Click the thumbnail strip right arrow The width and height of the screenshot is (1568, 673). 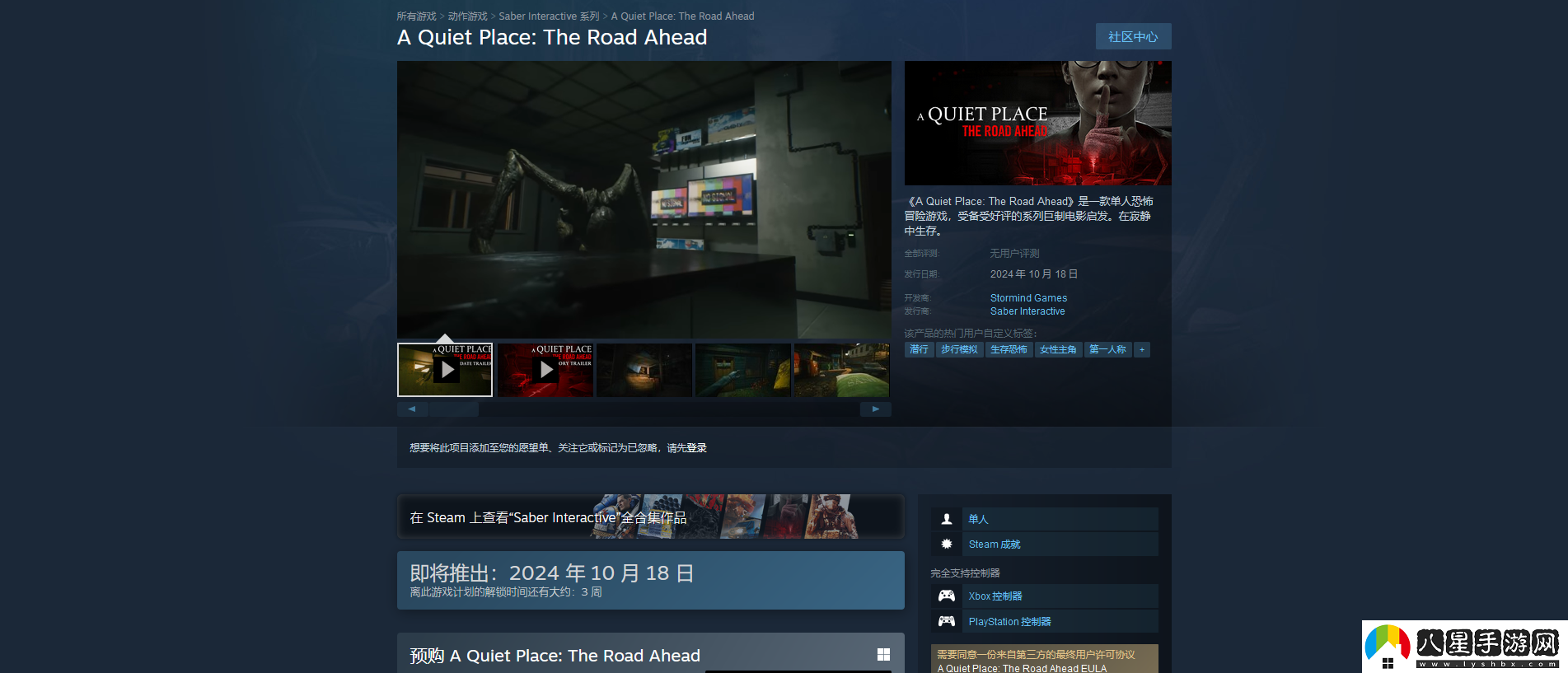[x=876, y=409]
